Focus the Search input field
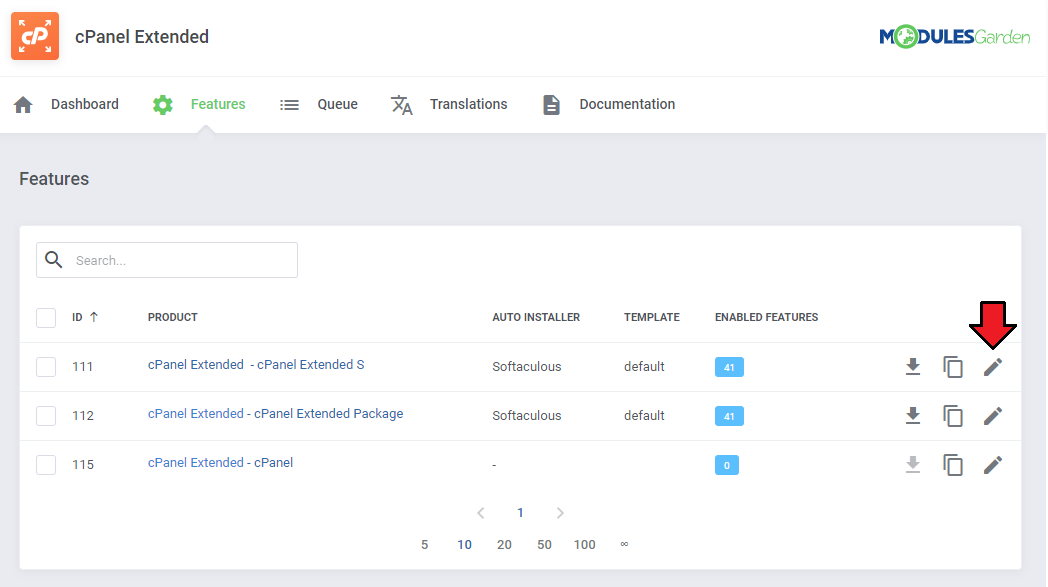The height and width of the screenshot is (587, 1048). coord(167,260)
